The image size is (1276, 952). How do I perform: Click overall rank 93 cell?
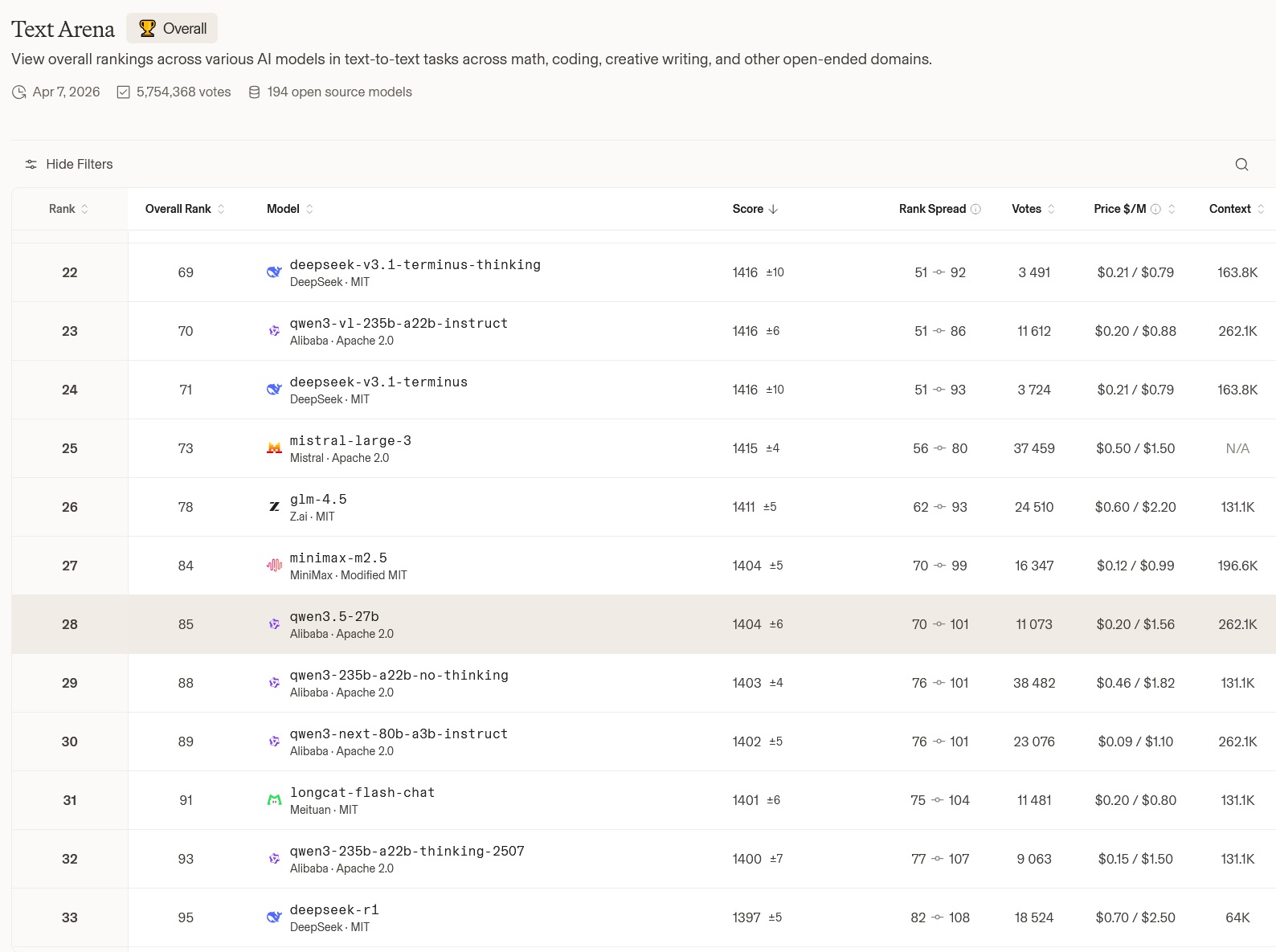186,859
